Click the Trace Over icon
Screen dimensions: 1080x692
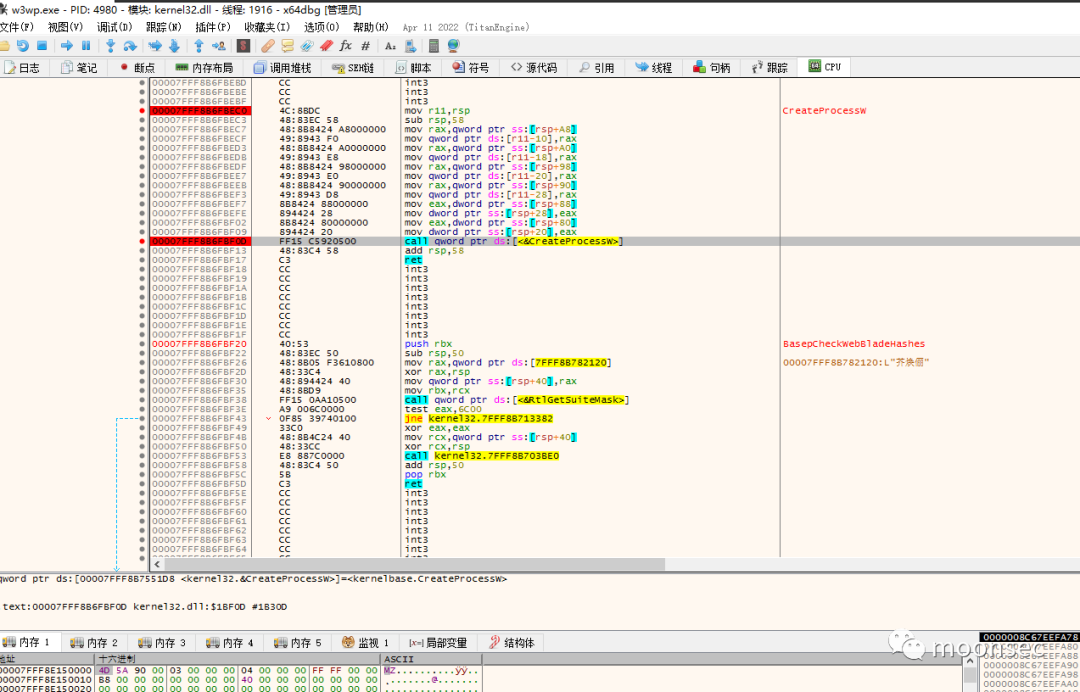[174, 46]
